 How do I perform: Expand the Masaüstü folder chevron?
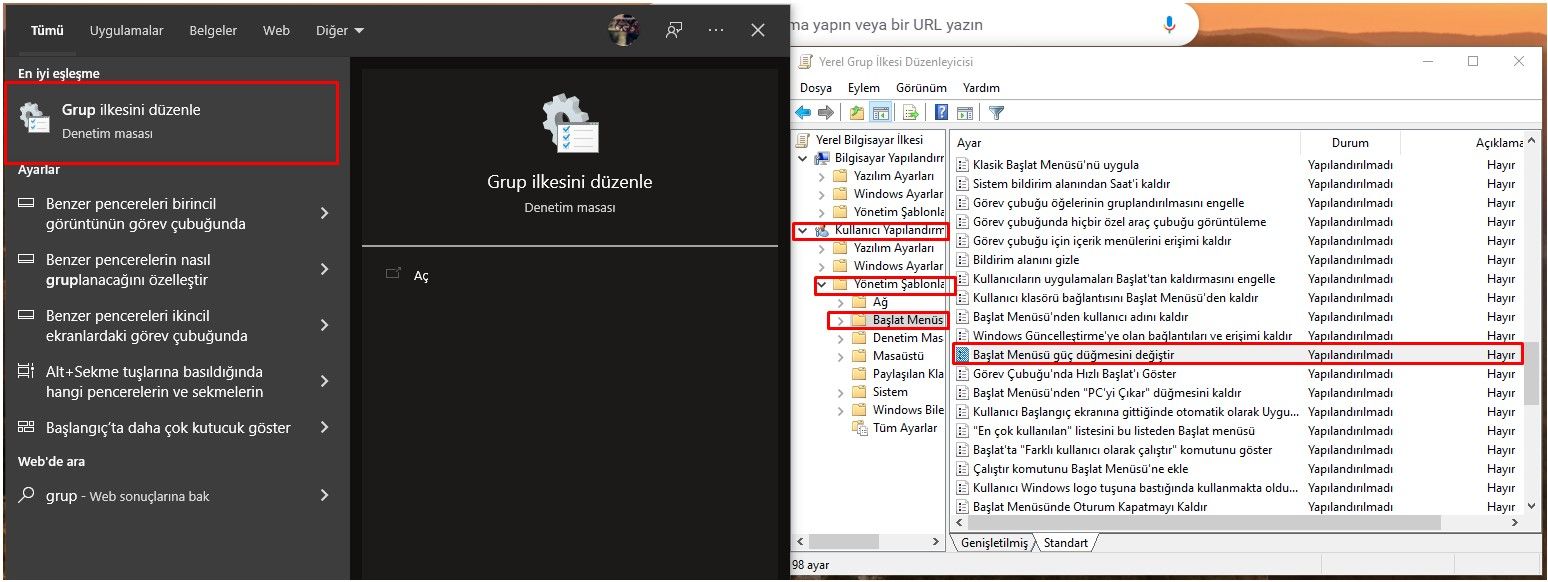(841, 356)
